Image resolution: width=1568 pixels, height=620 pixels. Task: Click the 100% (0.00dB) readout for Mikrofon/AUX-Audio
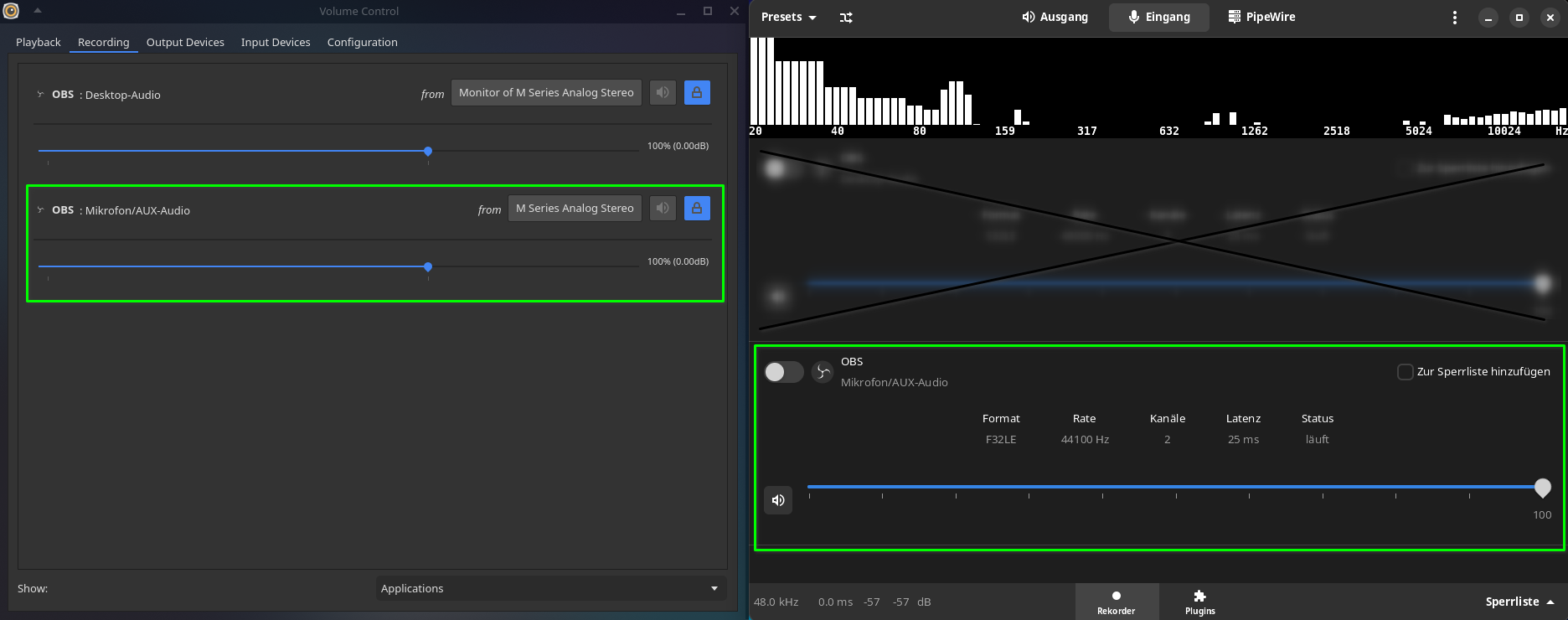tap(678, 261)
